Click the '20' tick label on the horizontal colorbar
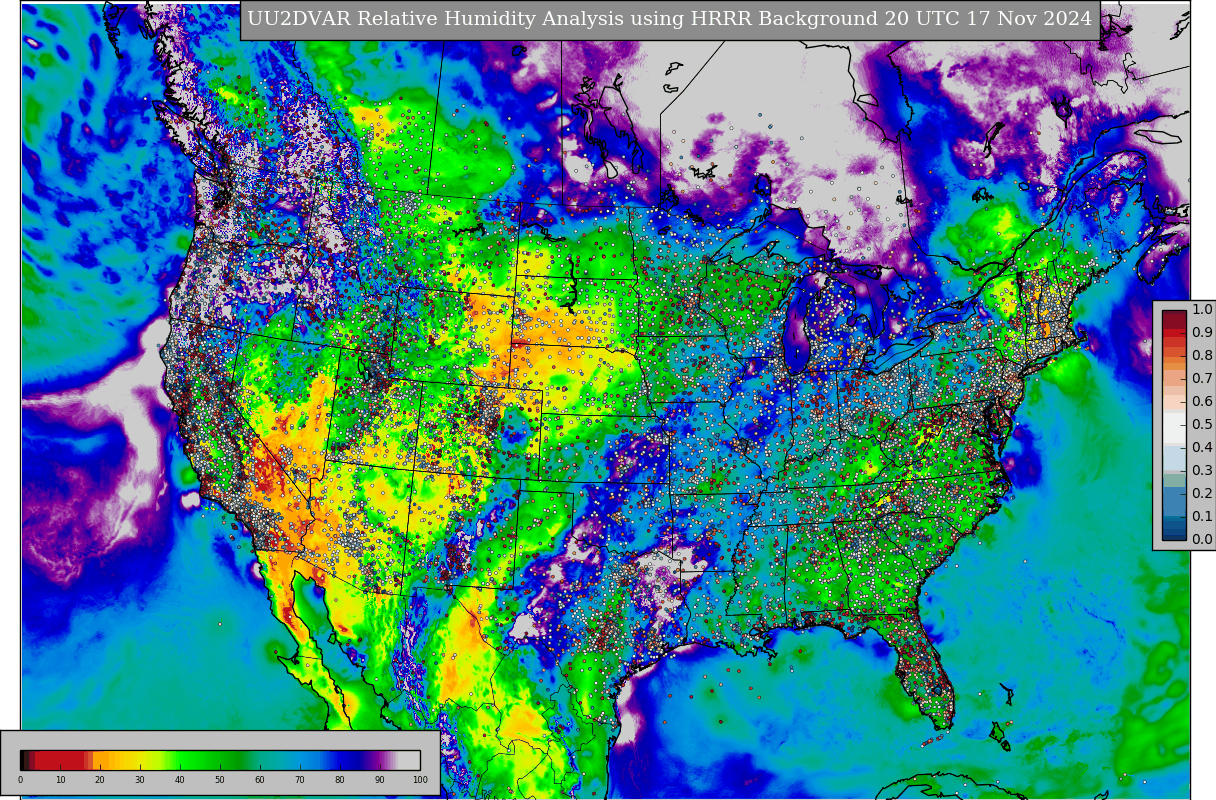1216x800 pixels. (100, 780)
